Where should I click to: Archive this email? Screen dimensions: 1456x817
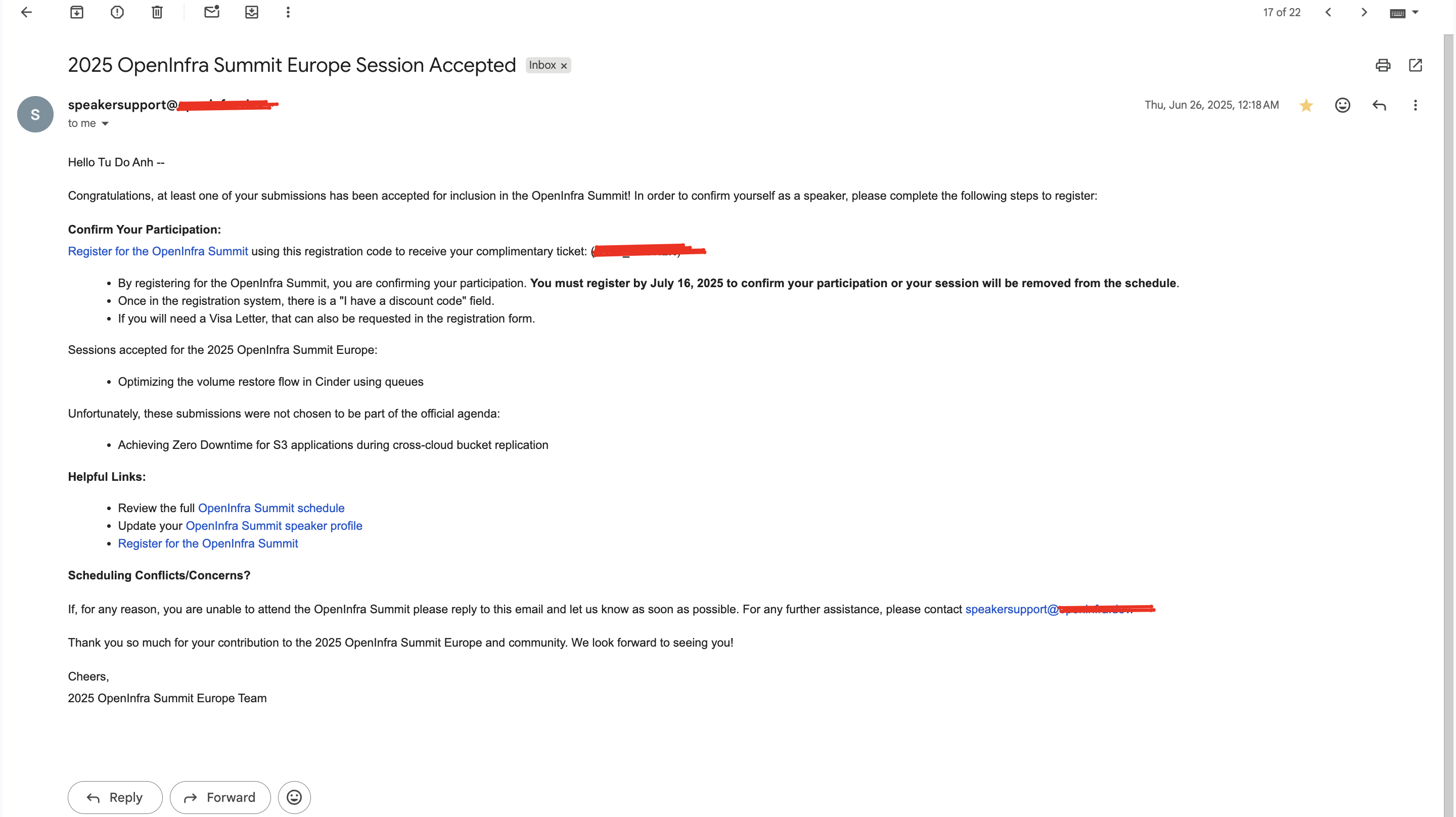[77, 12]
